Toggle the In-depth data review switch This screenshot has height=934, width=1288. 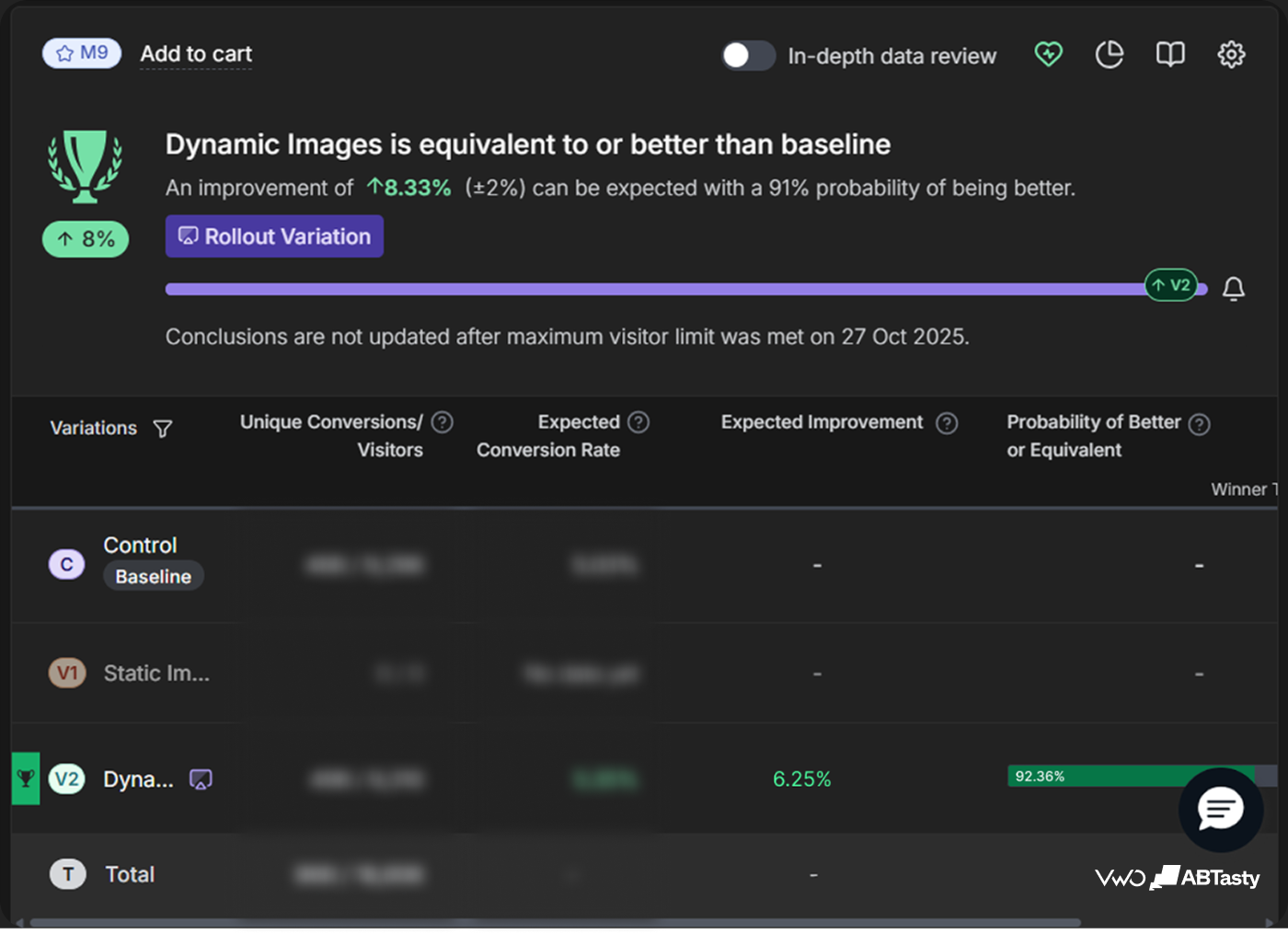click(748, 56)
